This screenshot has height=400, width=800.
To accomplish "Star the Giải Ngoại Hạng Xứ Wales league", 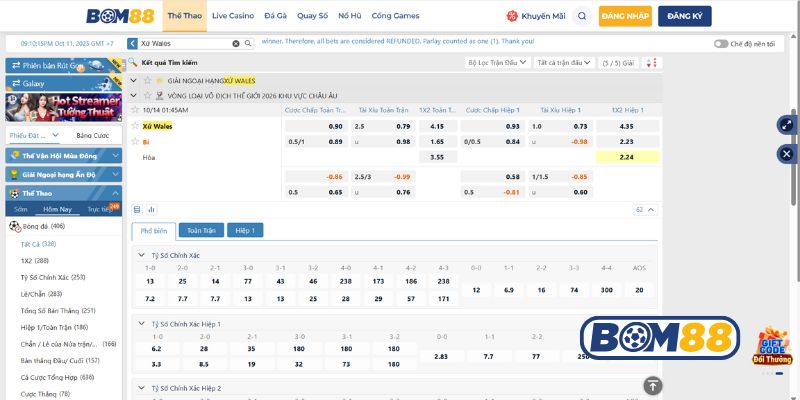I will (146, 79).
